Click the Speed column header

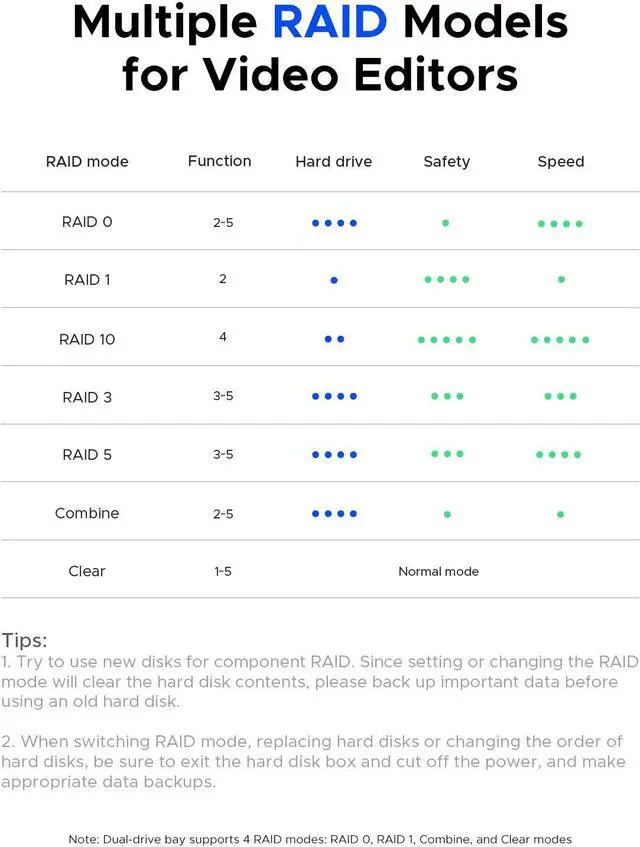[x=561, y=162]
